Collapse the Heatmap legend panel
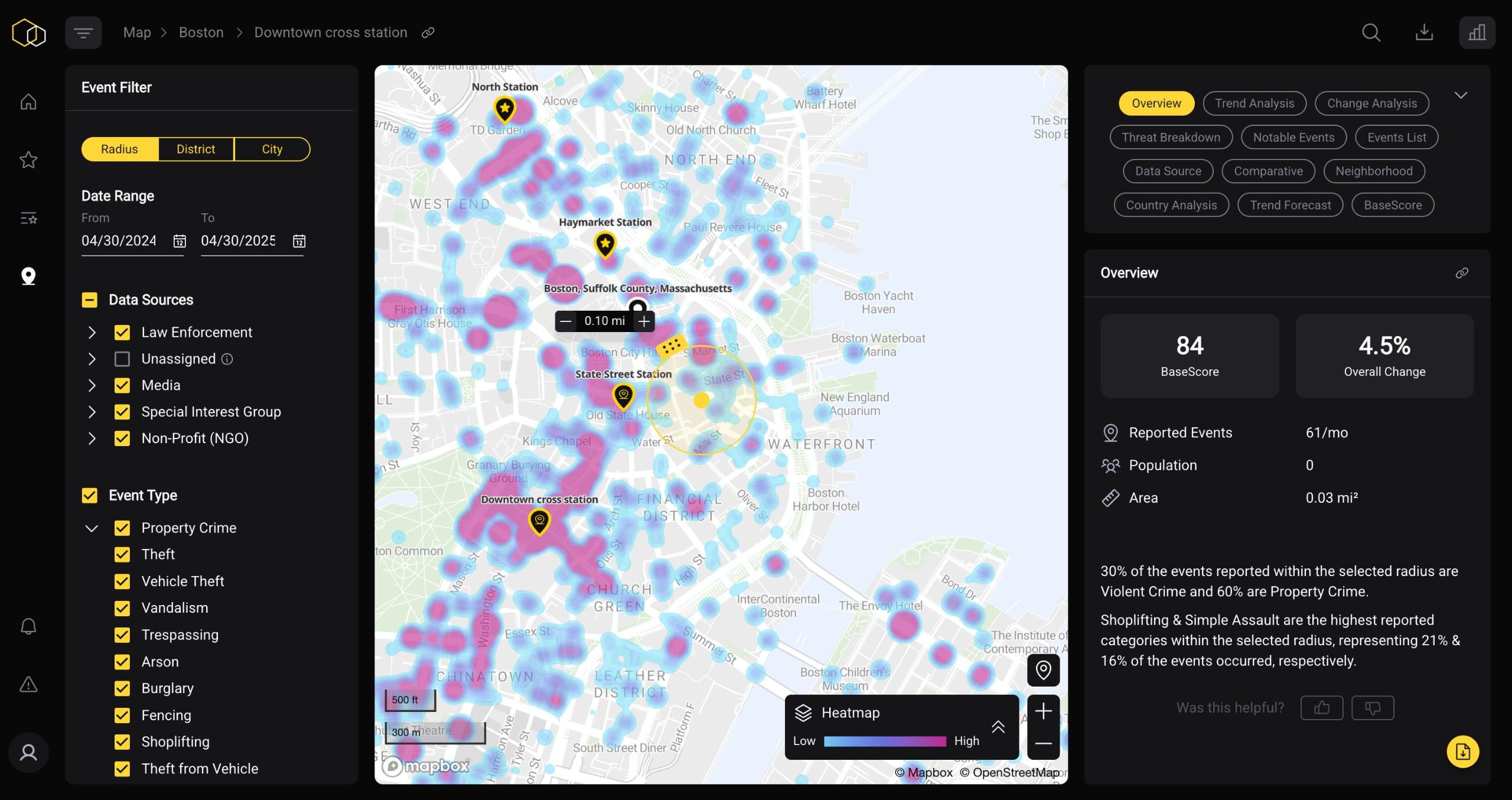1512x800 pixels. (x=998, y=727)
